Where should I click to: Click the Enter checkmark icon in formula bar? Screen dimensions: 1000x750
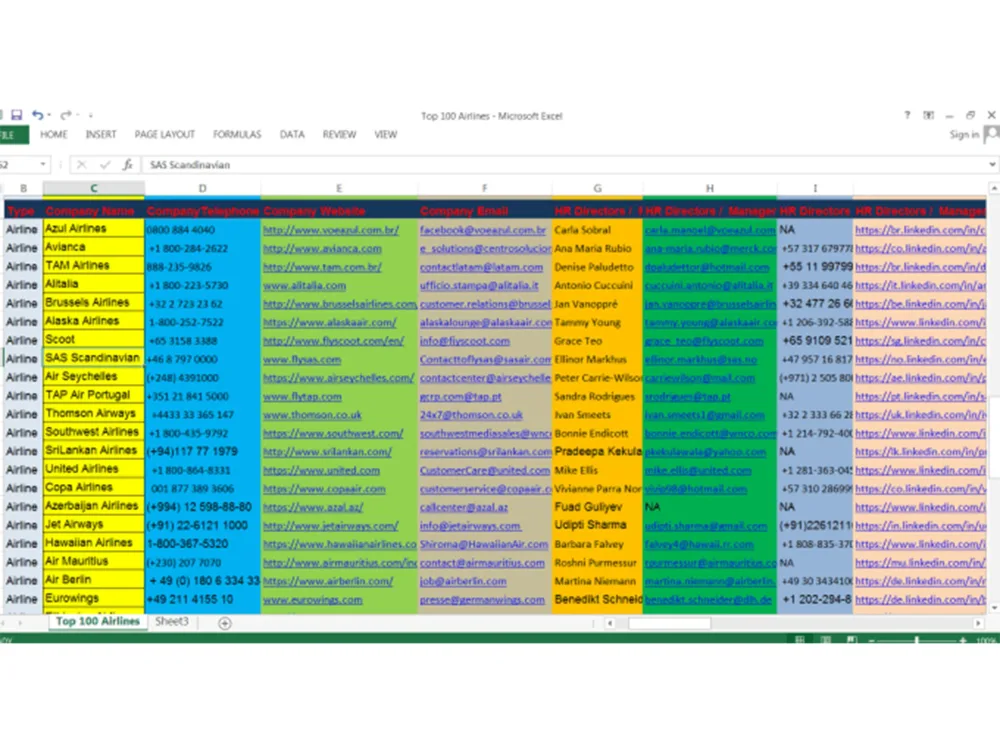coord(105,165)
